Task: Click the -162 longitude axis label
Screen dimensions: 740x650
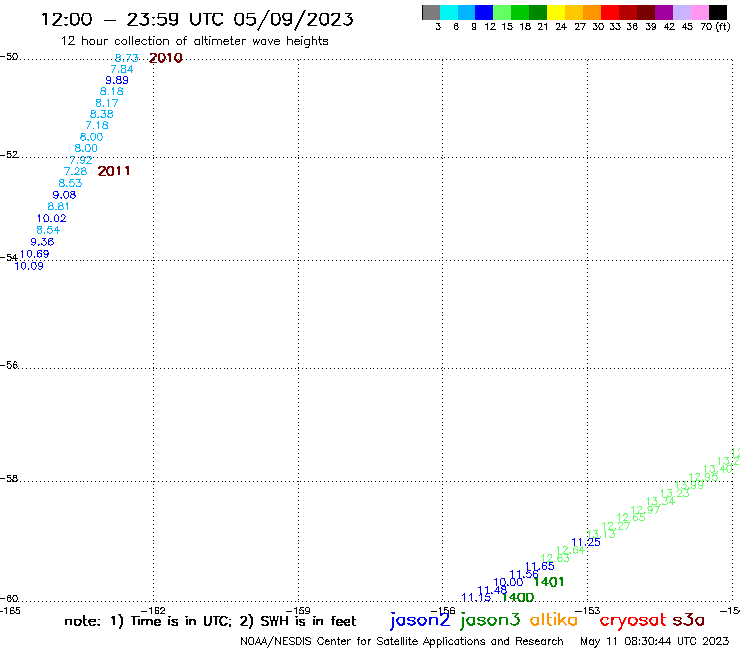Action: point(153,611)
